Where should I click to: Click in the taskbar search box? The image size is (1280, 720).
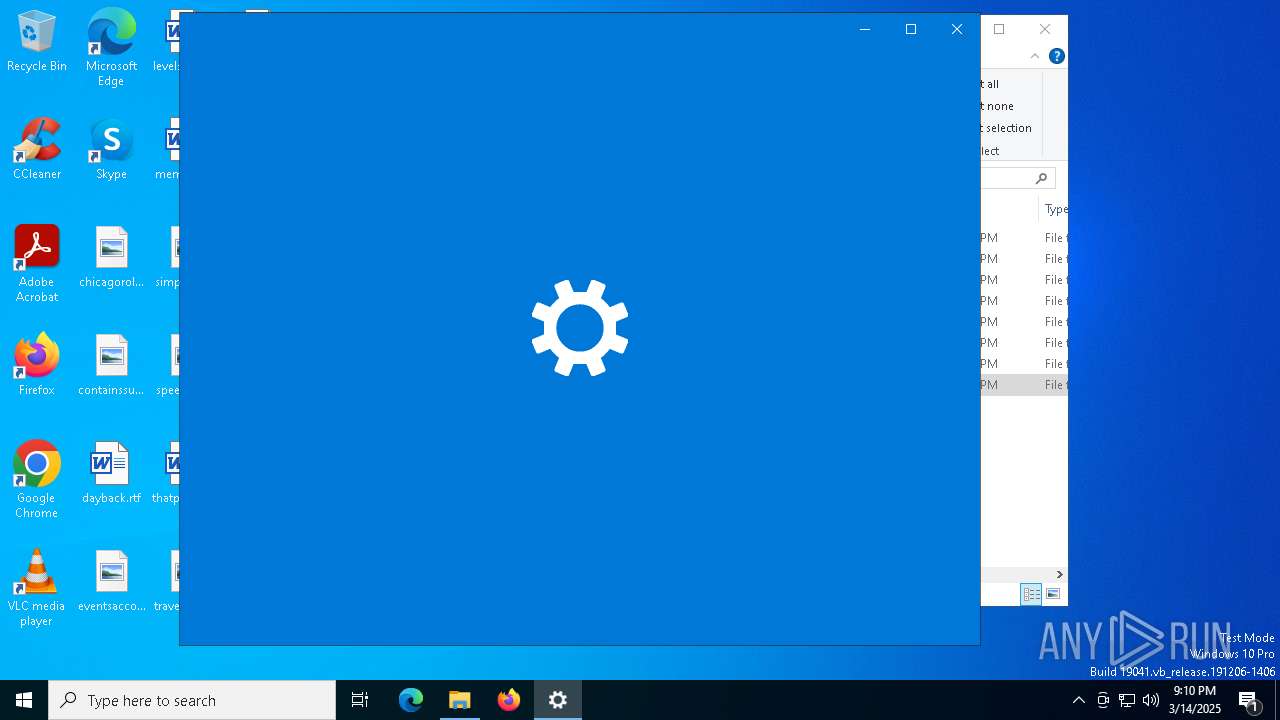(x=192, y=700)
